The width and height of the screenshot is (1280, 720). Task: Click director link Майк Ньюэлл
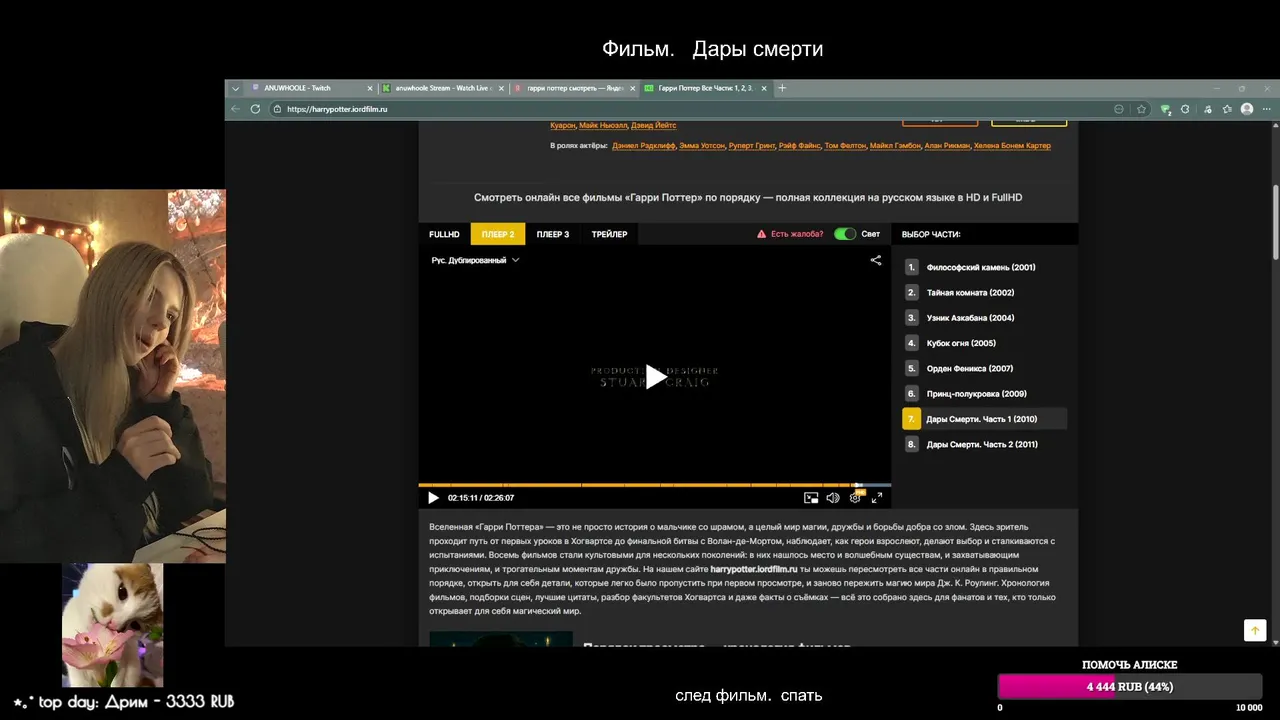(603, 125)
